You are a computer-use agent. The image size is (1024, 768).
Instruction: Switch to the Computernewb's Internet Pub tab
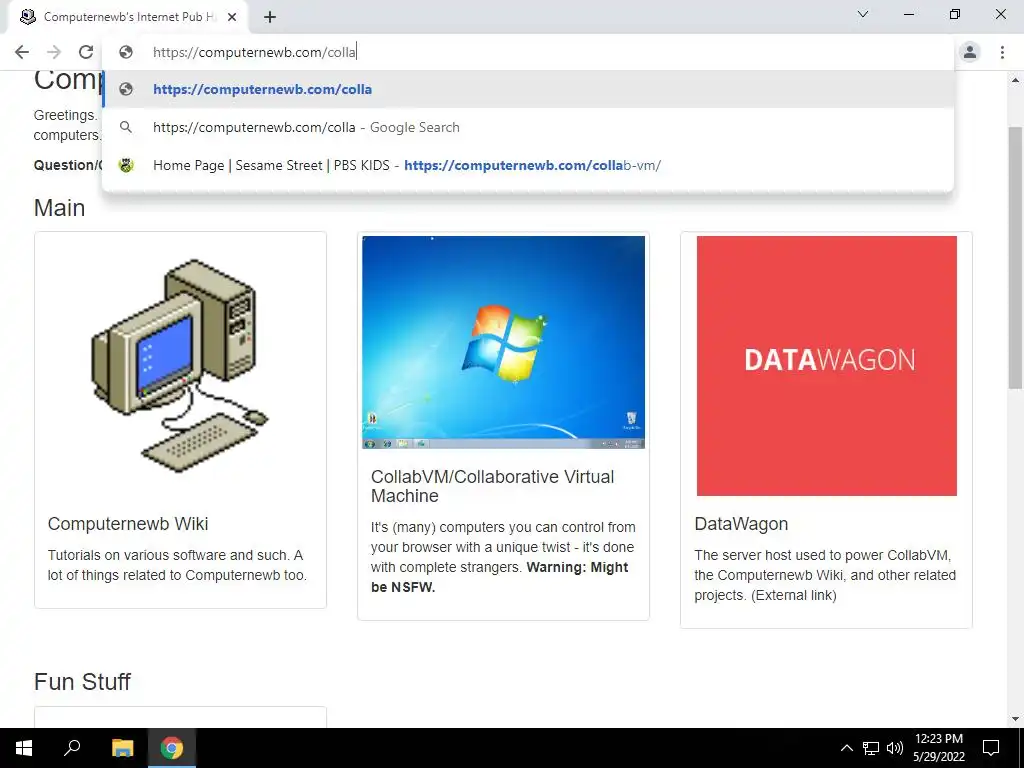[128, 17]
